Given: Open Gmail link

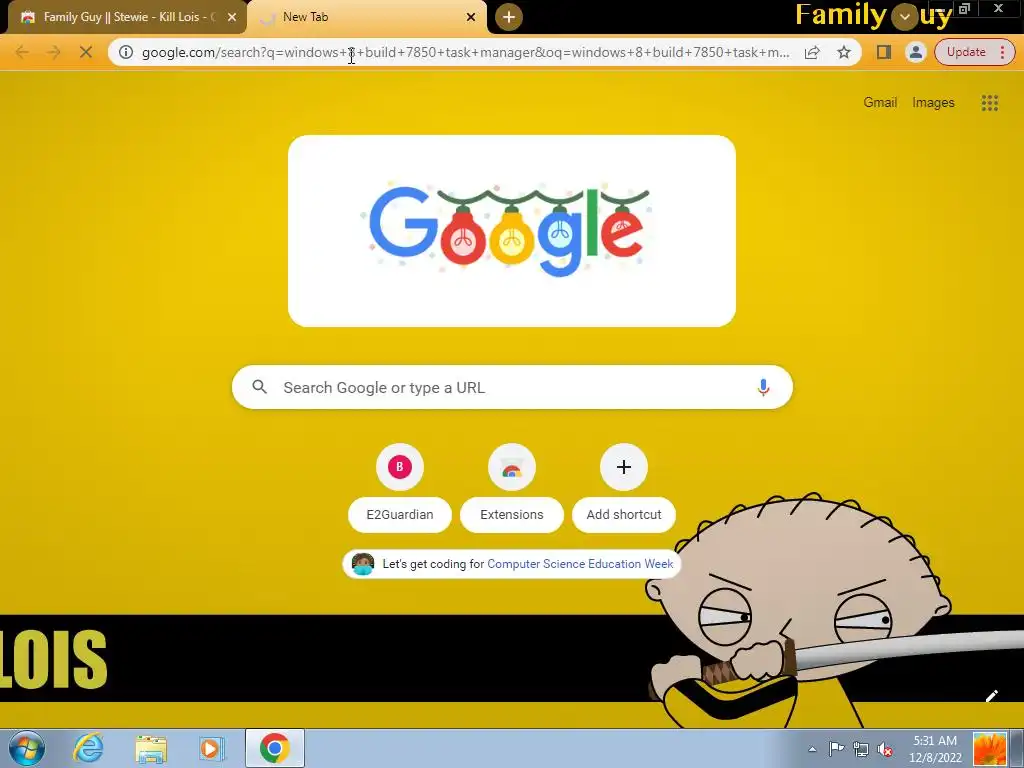Looking at the screenshot, I should (x=880, y=103).
